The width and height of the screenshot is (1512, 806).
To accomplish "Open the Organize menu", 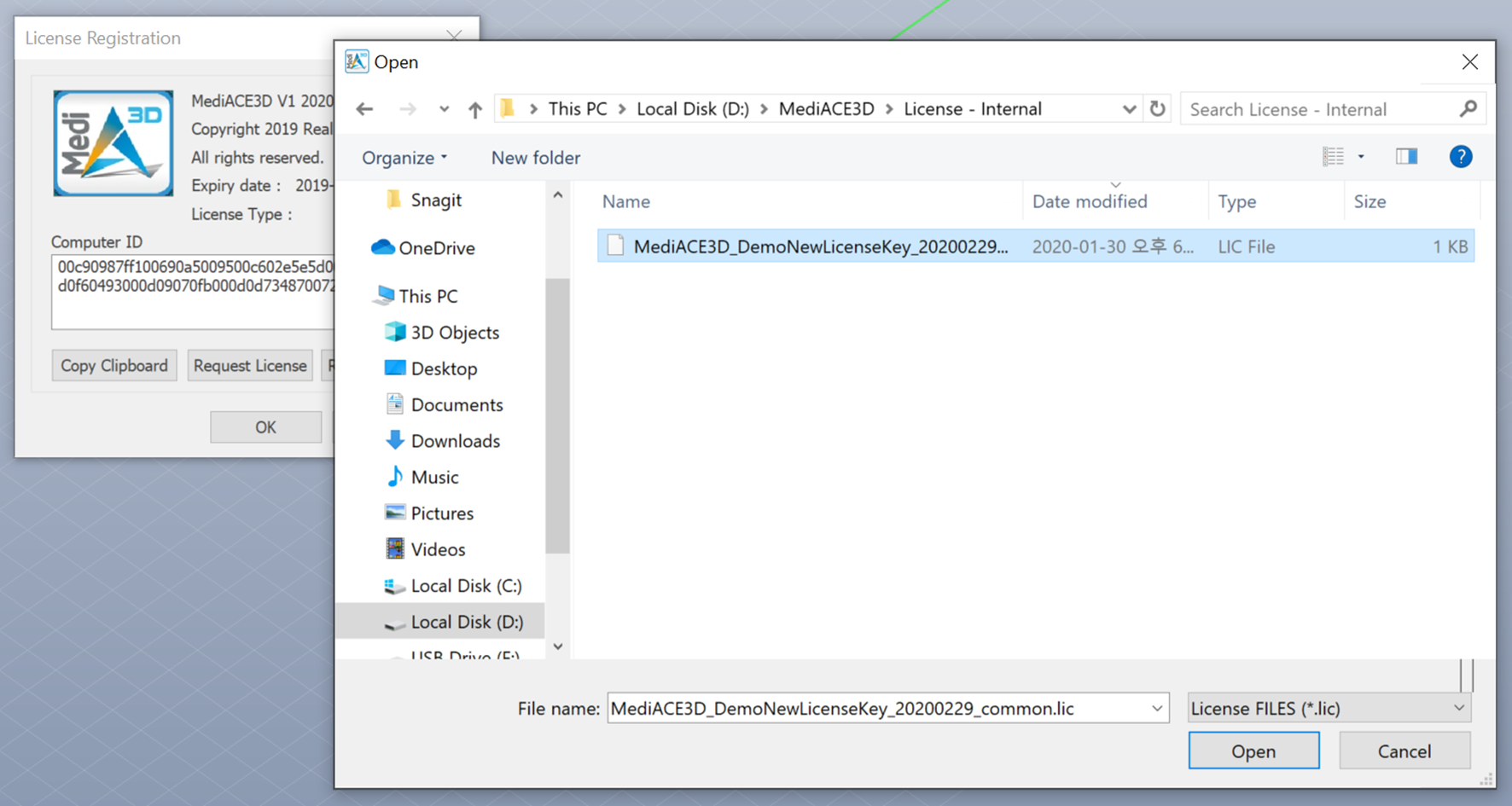I will 404,158.
